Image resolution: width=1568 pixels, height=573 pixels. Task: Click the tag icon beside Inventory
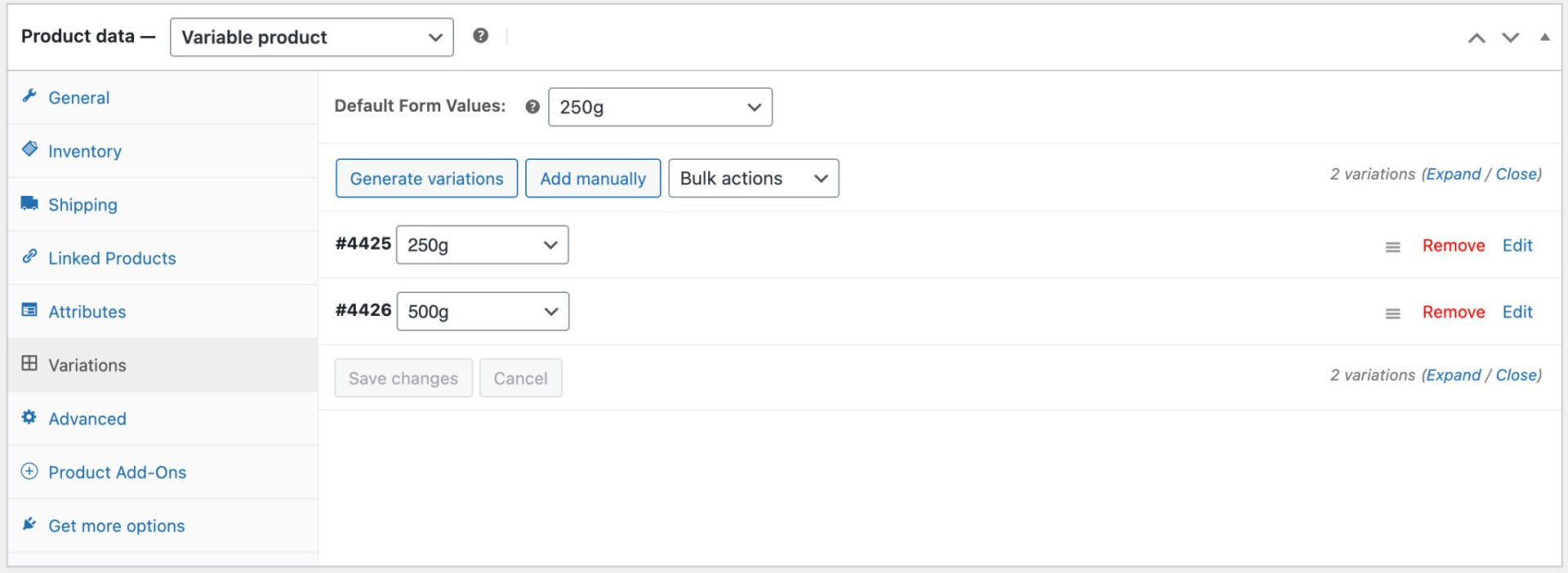tap(29, 150)
